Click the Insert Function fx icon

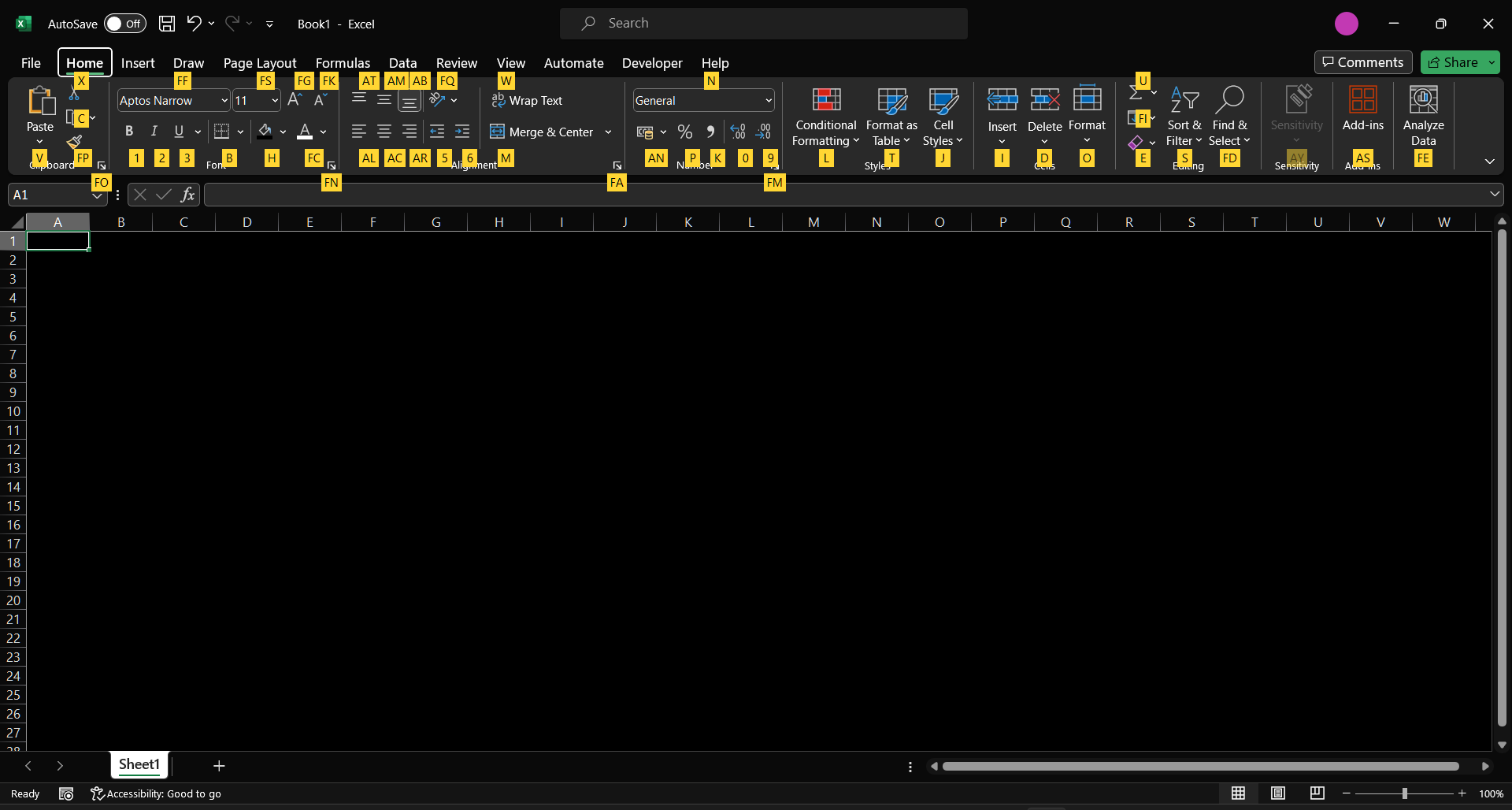click(x=187, y=195)
